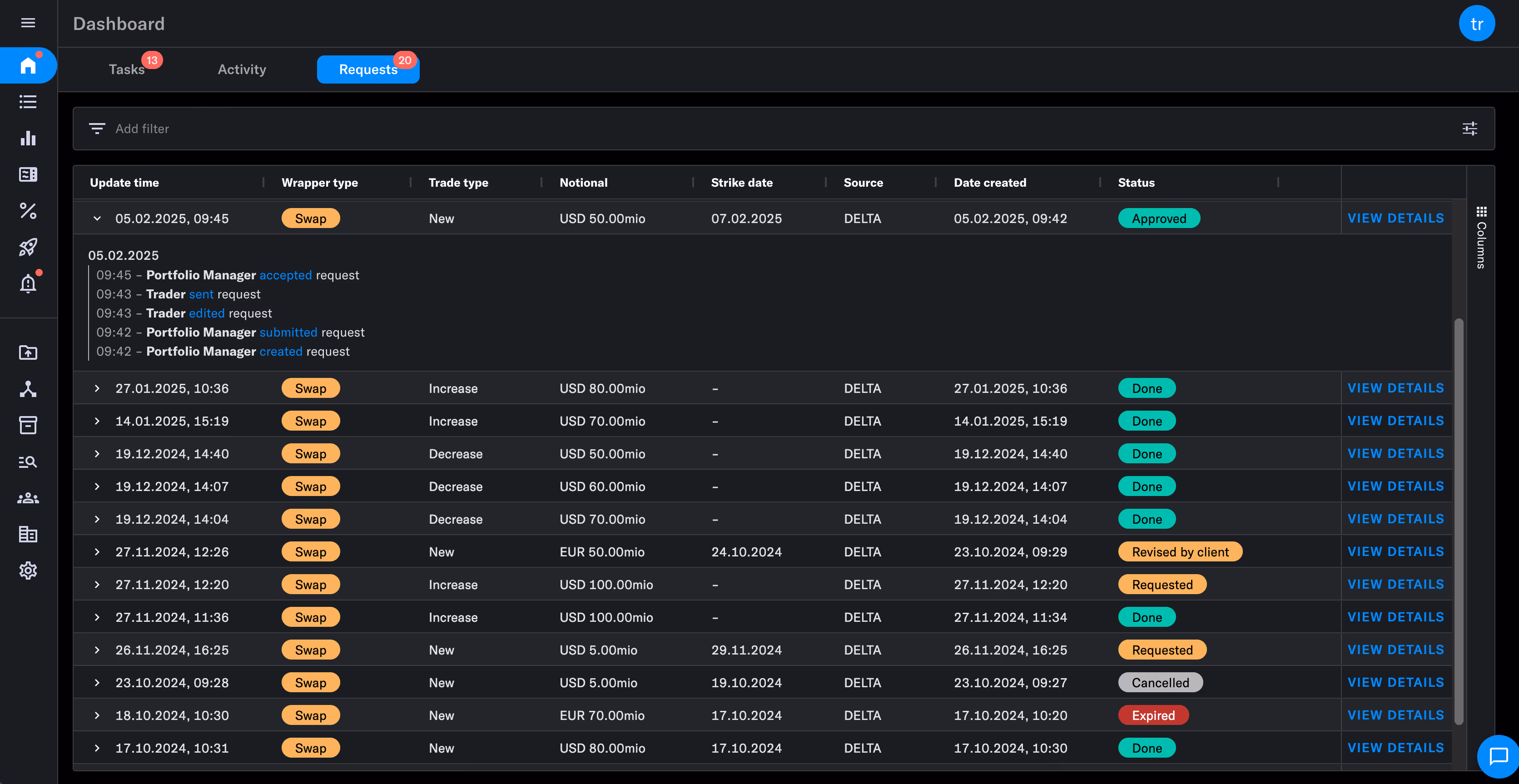Click the filter lines icon
Viewport: 1519px width, 784px height.
tap(97, 129)
